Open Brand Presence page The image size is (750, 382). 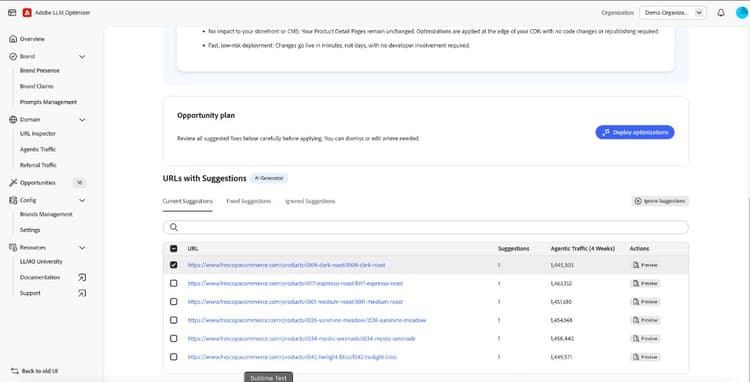tap(40, 70)
